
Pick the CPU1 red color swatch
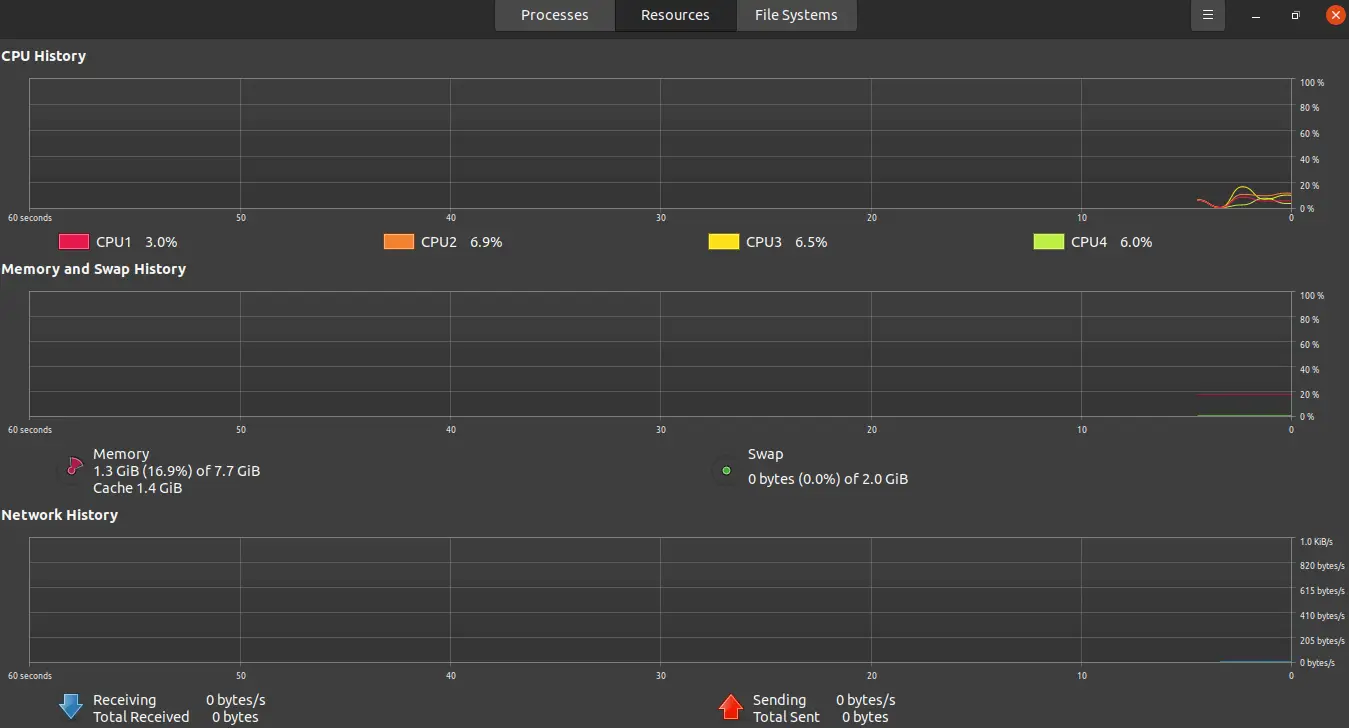[74, 241]
